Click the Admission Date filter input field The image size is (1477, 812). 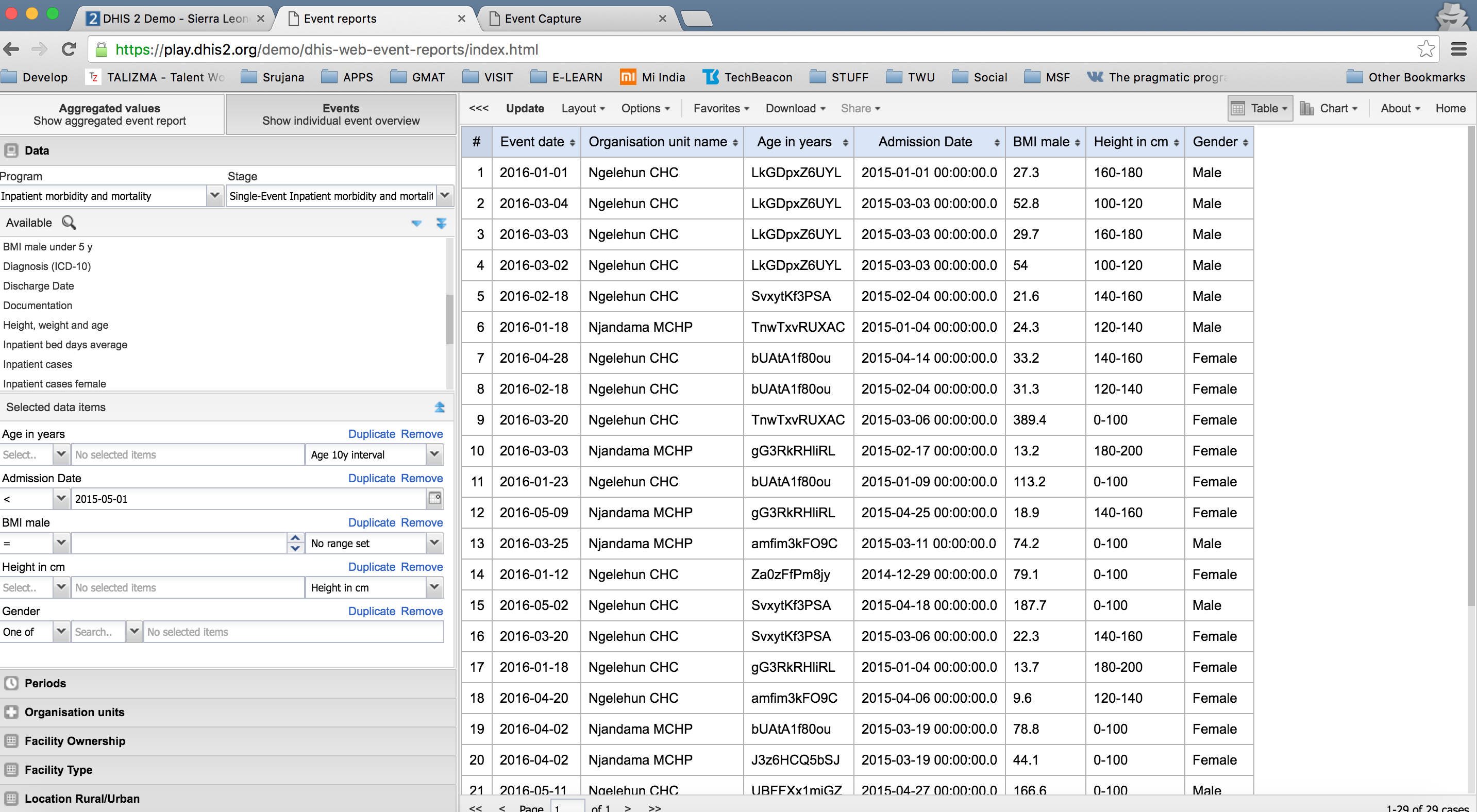(248, 499)
